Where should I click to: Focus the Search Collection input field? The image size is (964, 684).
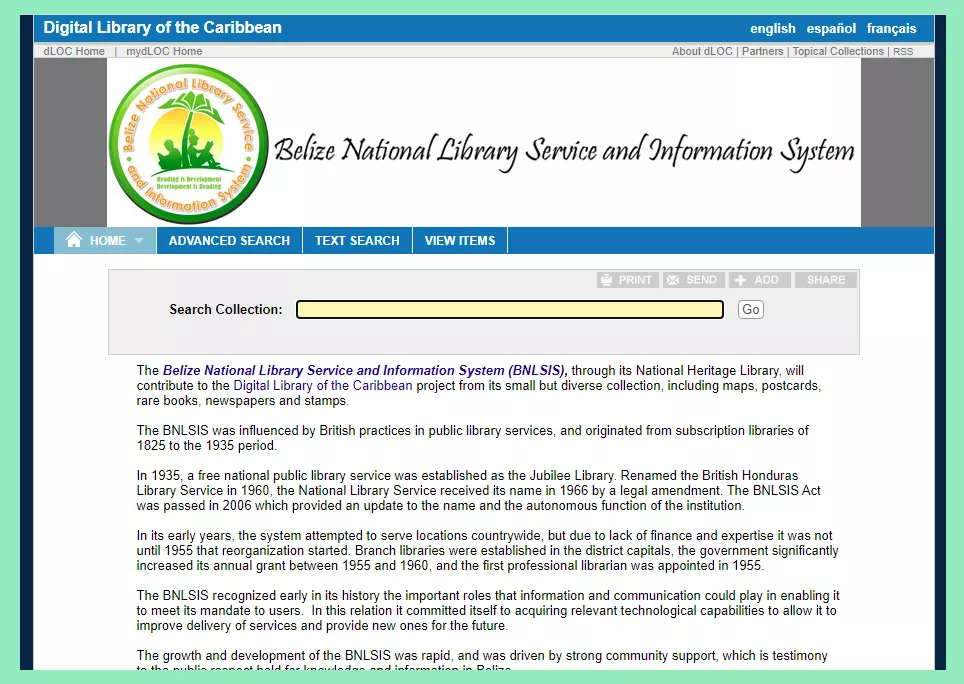[x=509, y=310]
